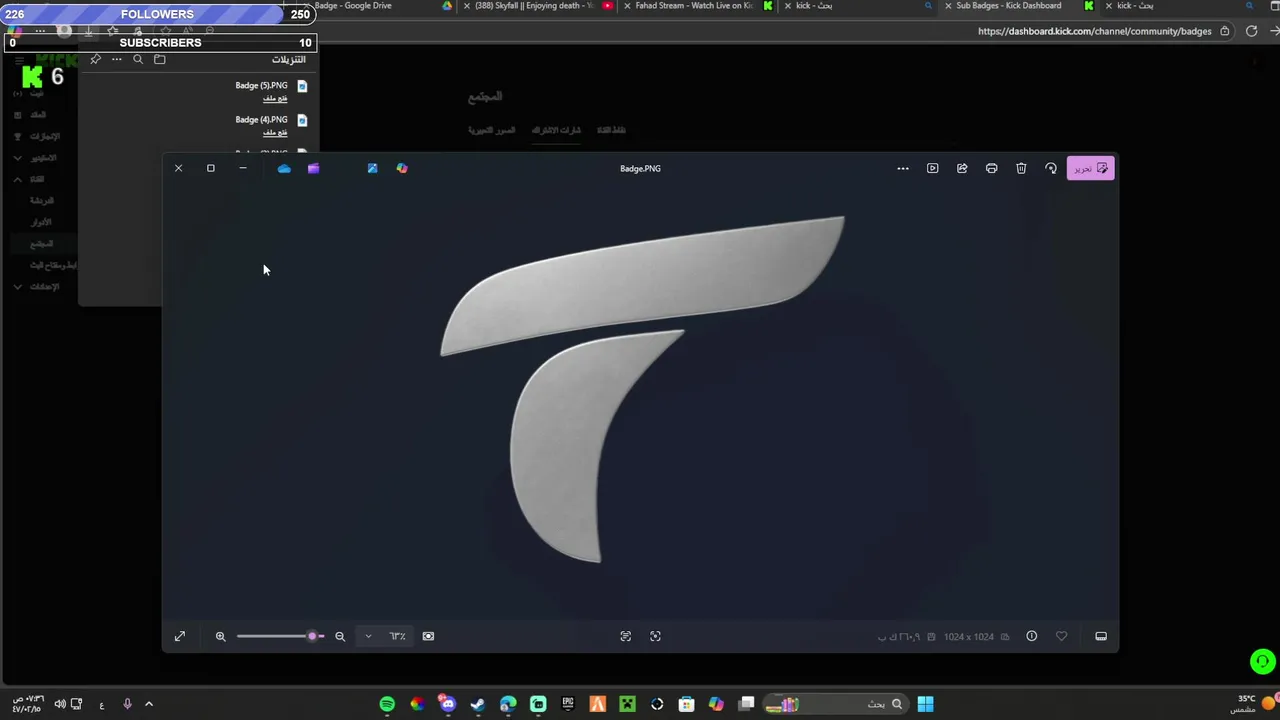Open Discord from the taskbar

click(447, 704)
